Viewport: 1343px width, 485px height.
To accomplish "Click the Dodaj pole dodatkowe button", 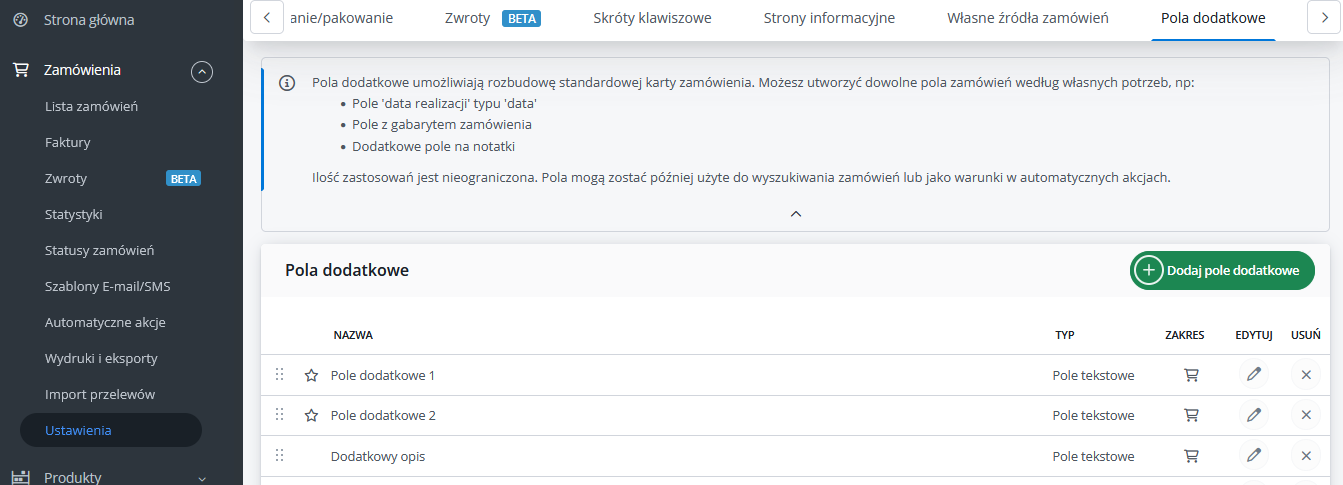I will point(1222,270).
